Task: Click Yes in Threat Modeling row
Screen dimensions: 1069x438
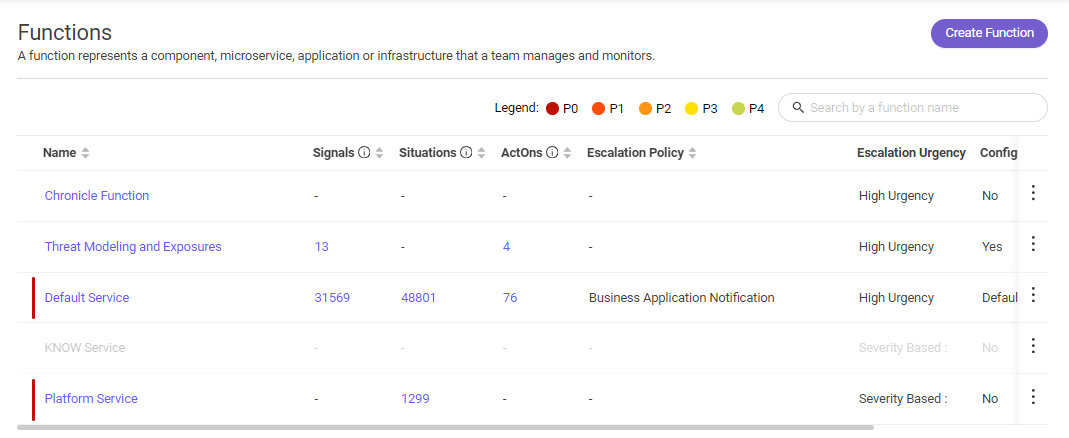Action: click(992, 246)
